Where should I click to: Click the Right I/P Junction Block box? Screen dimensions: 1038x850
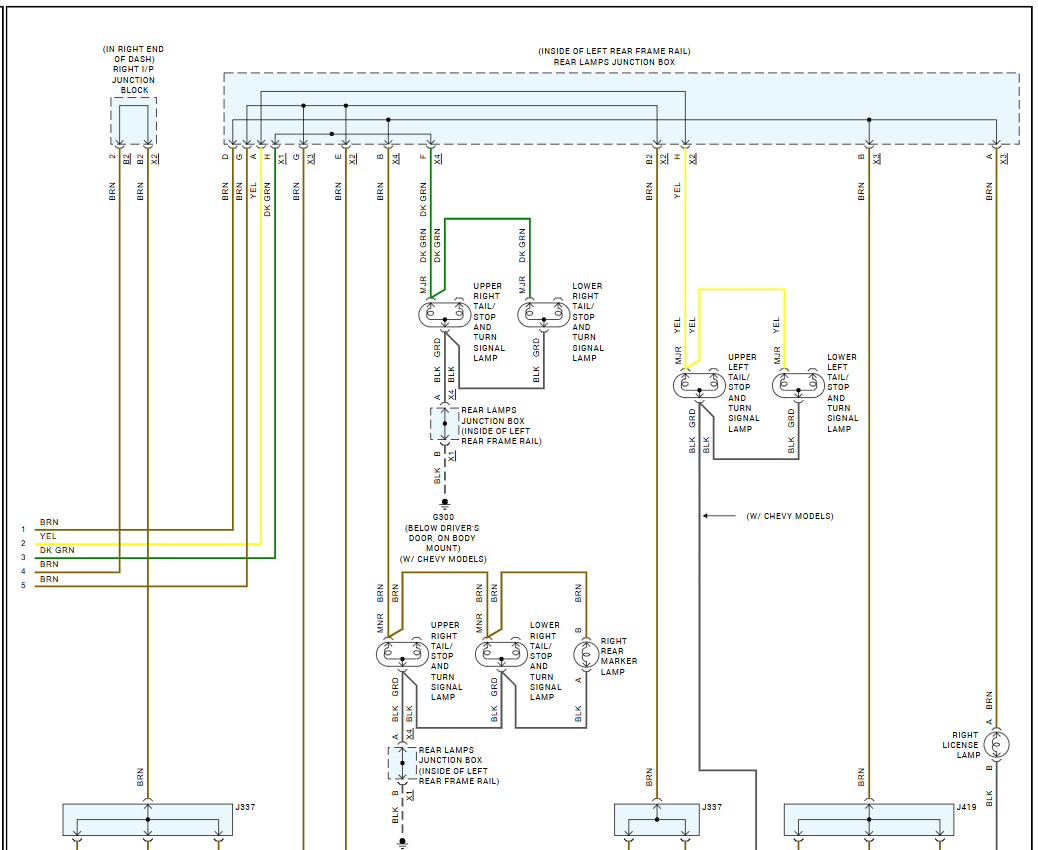click(134, 121)
